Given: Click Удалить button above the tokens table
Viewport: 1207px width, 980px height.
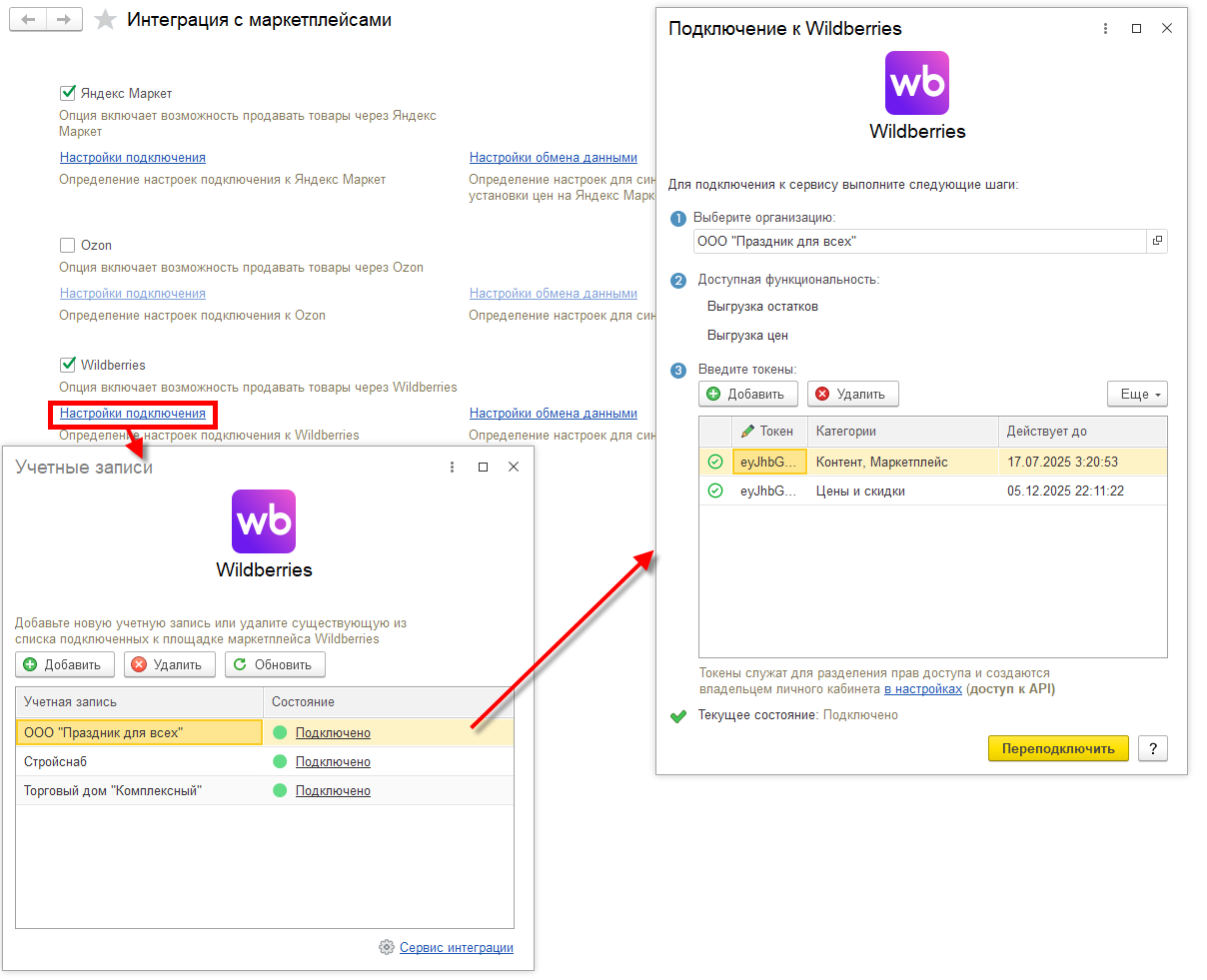Looking at the screenshot, I should [853, 394].
